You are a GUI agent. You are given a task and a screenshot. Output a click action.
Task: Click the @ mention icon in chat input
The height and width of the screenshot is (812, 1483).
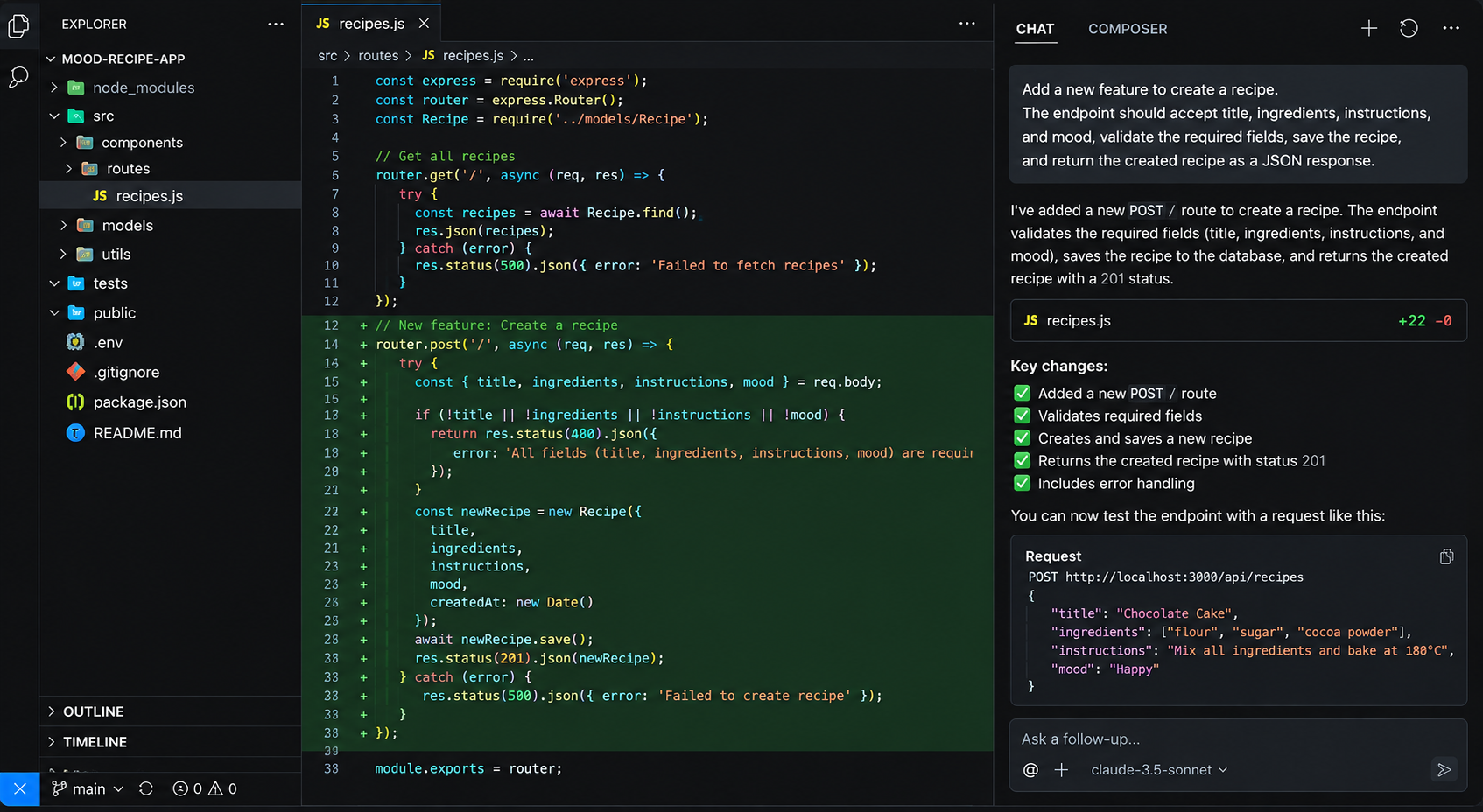click(x=1031, y=770)
